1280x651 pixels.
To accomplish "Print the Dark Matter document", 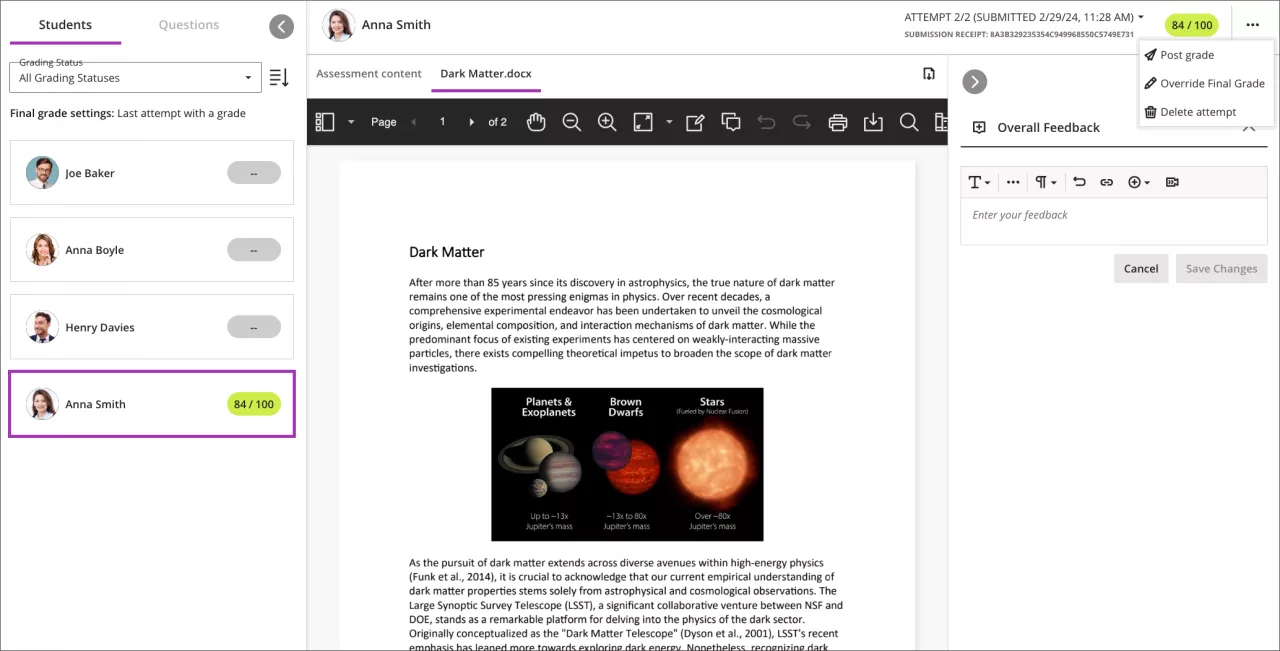I will tap(838, 122).
